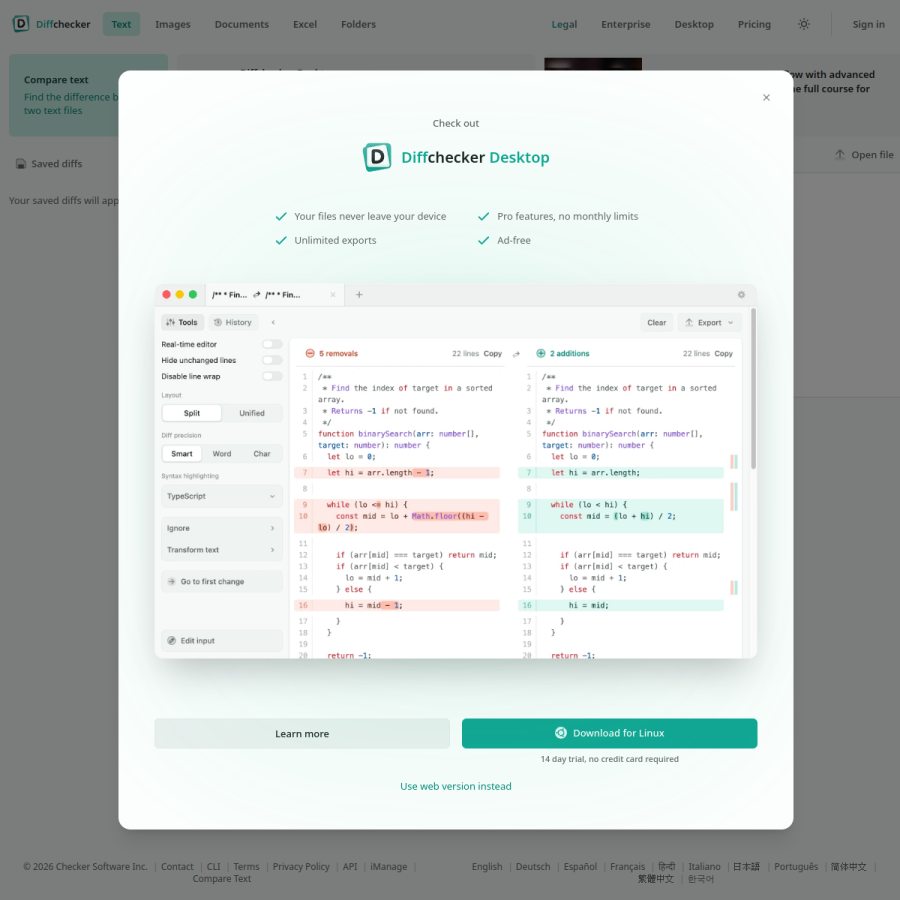Toggle the light/dark theme sun icon
This screenshot has height=900, width=900.
click(x=804, y=24)
